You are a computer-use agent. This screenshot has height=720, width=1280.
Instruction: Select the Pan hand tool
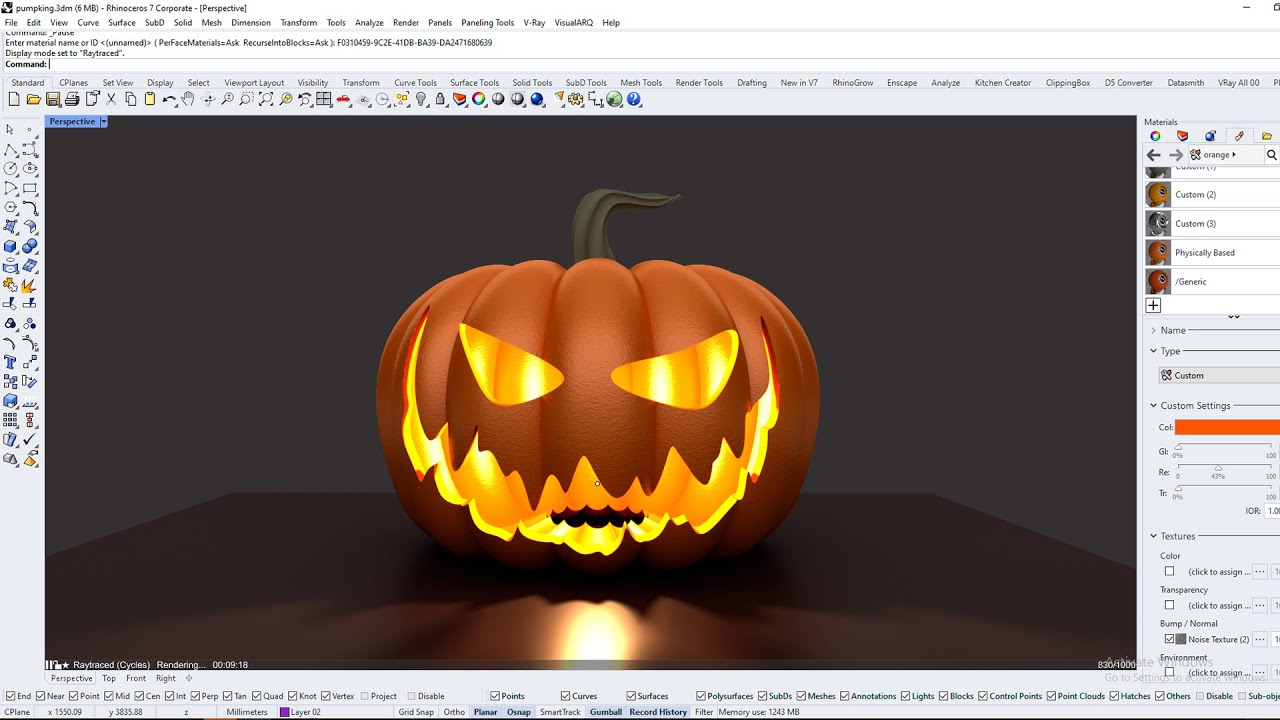click(x=188, y=99)
